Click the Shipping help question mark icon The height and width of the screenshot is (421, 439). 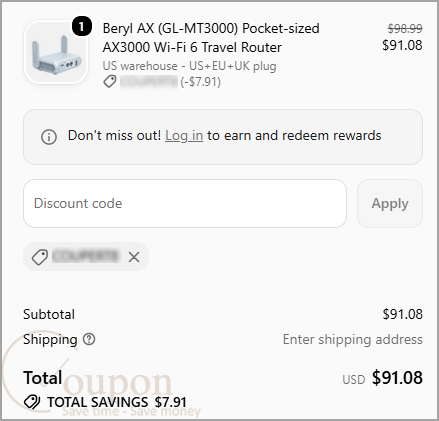coord(89,339)
